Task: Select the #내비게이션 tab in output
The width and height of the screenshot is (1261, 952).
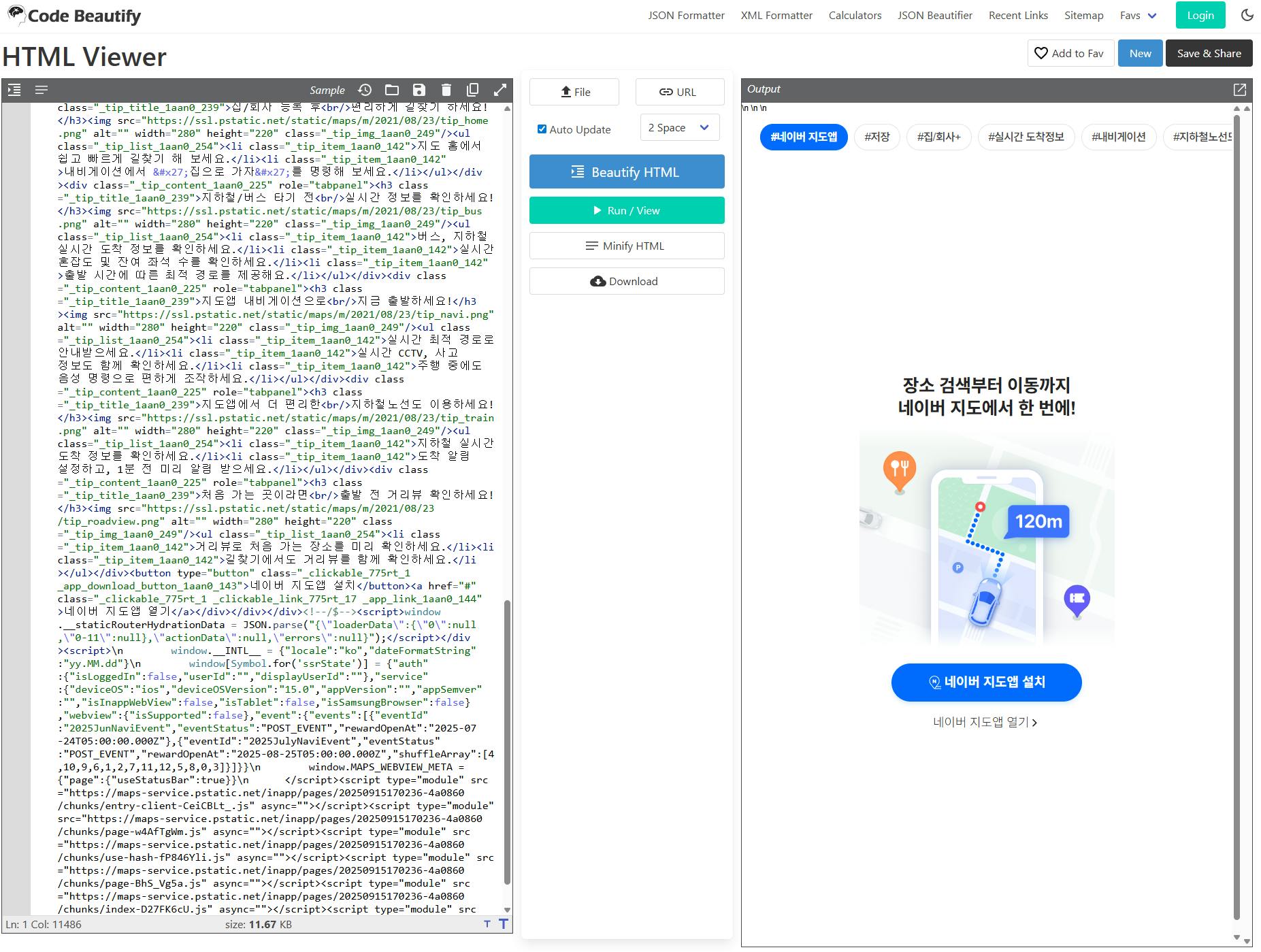Action: 1119,137
